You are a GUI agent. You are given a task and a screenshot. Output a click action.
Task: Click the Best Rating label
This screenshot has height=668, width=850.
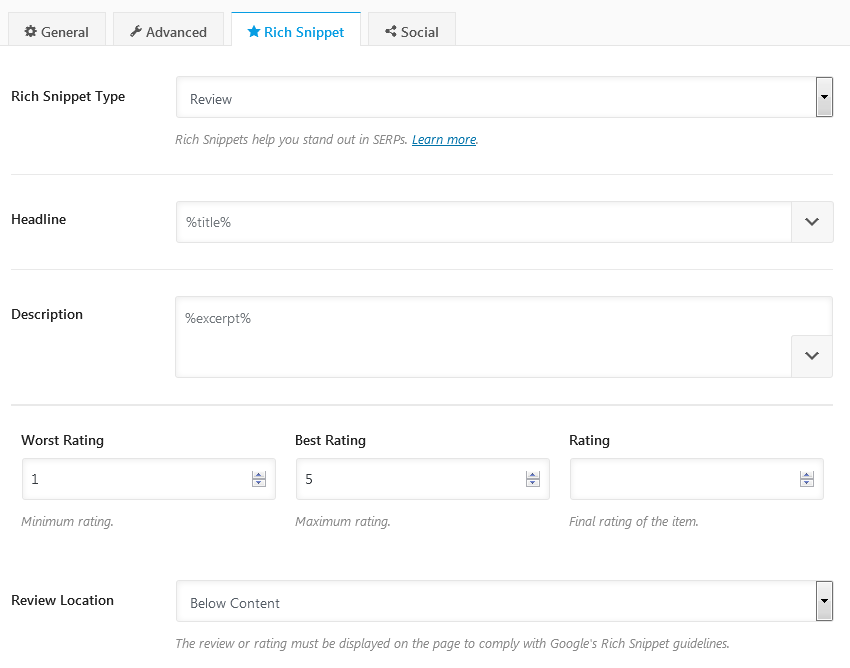coord(330,440)
